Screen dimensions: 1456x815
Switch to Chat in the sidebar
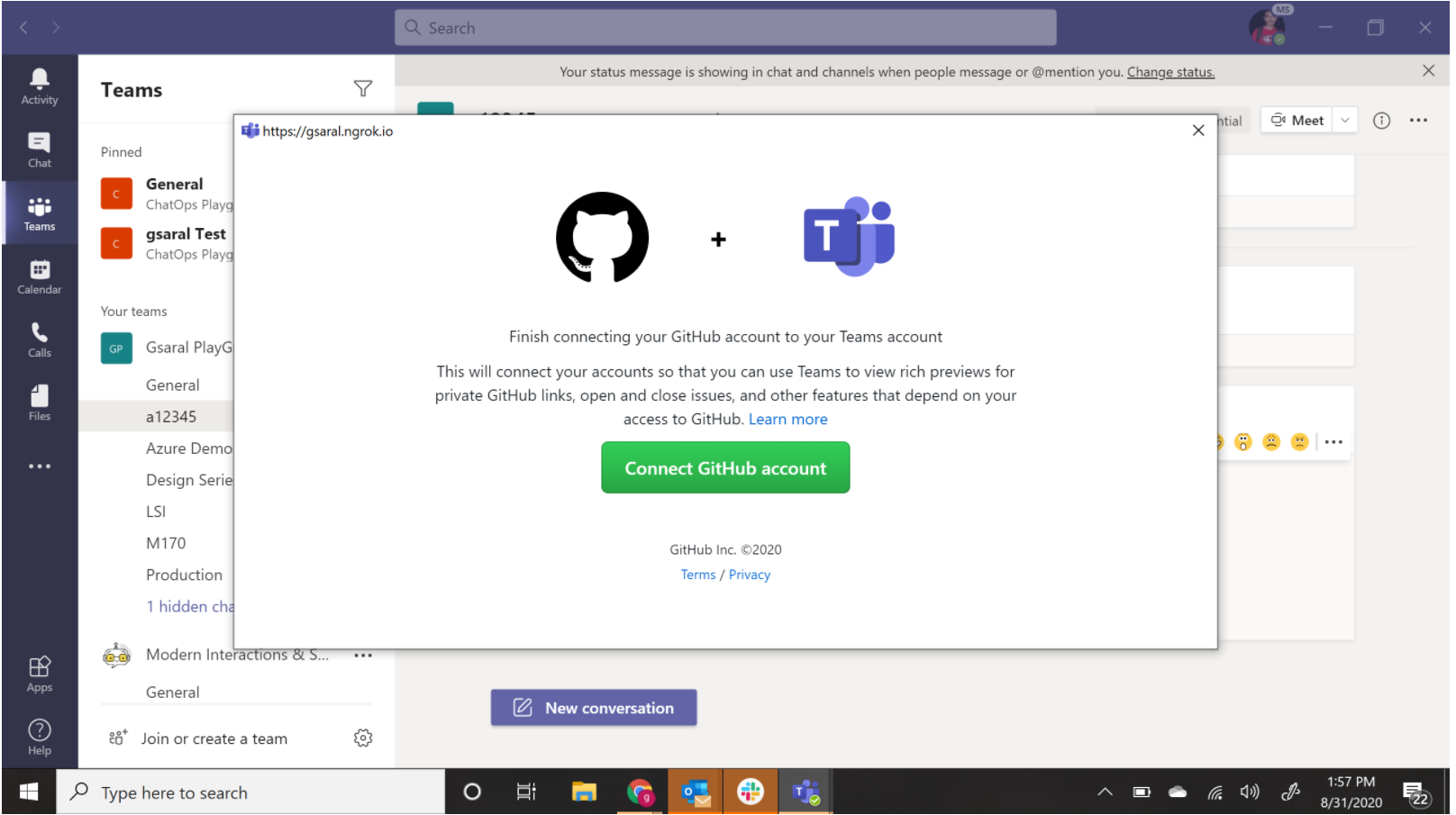39,149
